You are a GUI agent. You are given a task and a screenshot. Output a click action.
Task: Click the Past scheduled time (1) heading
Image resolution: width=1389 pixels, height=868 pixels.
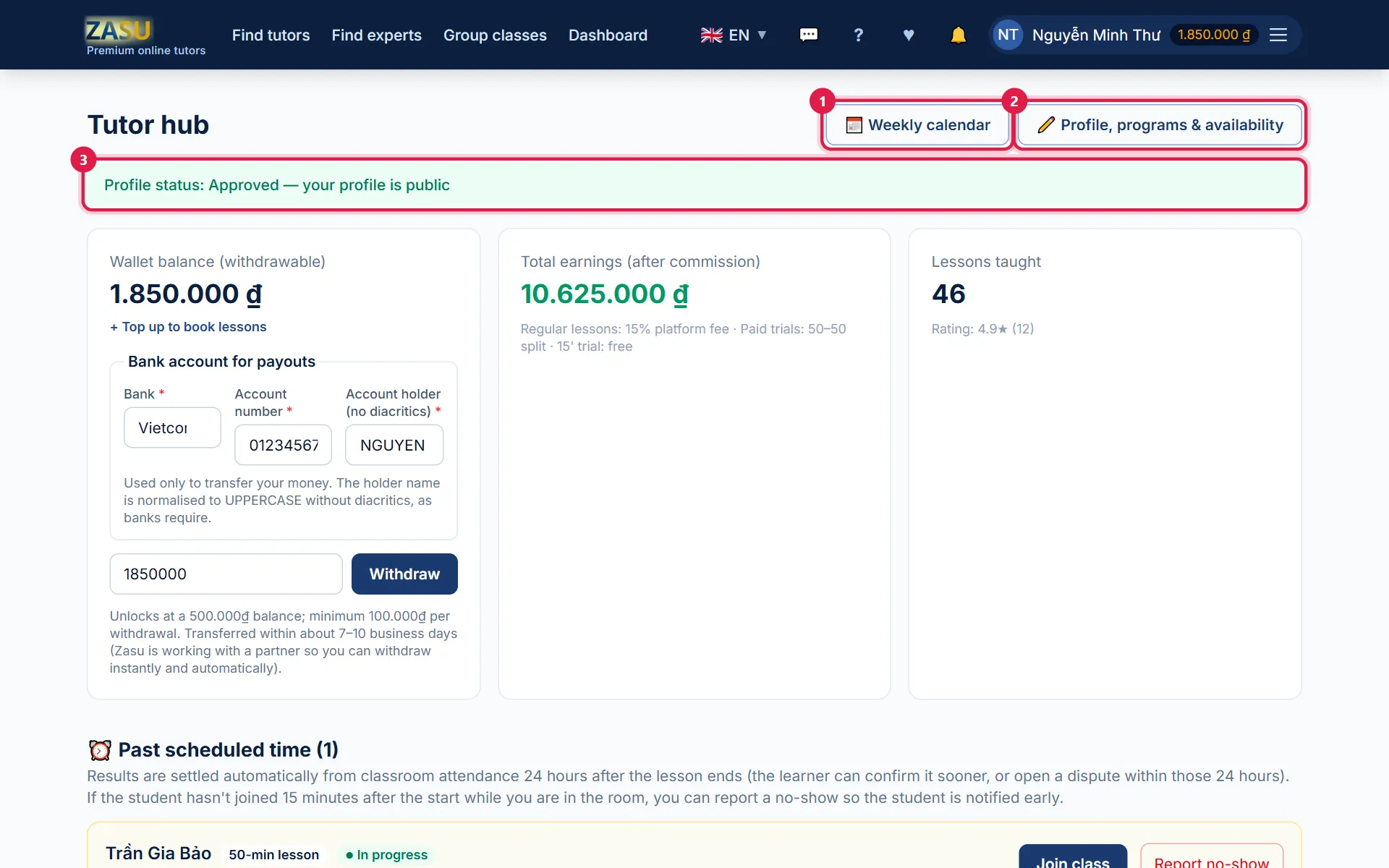click(228, 749)
